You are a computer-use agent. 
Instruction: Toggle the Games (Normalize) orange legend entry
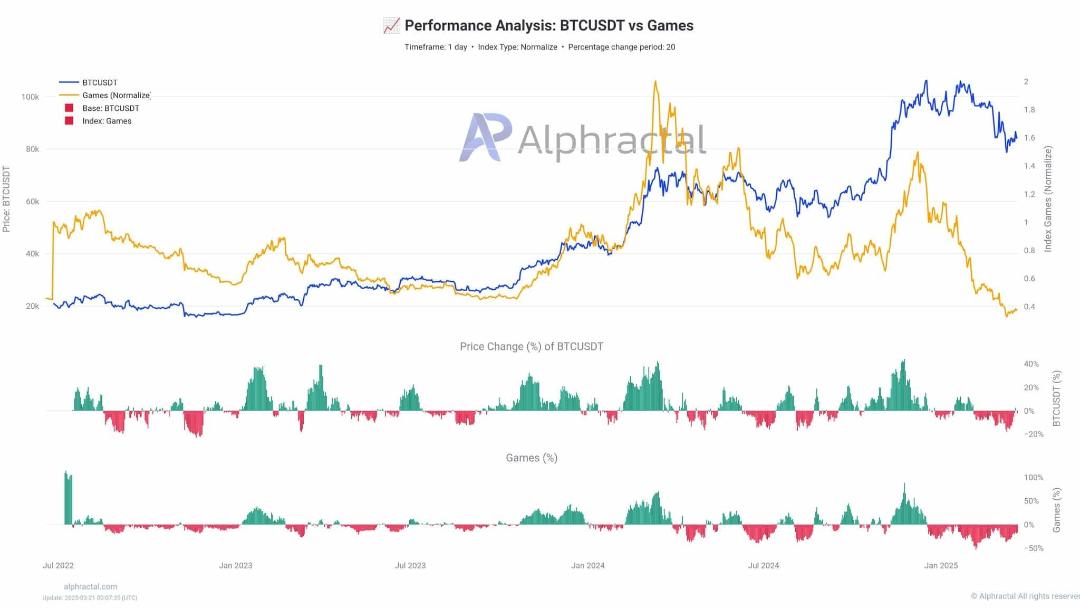[105, 95]
